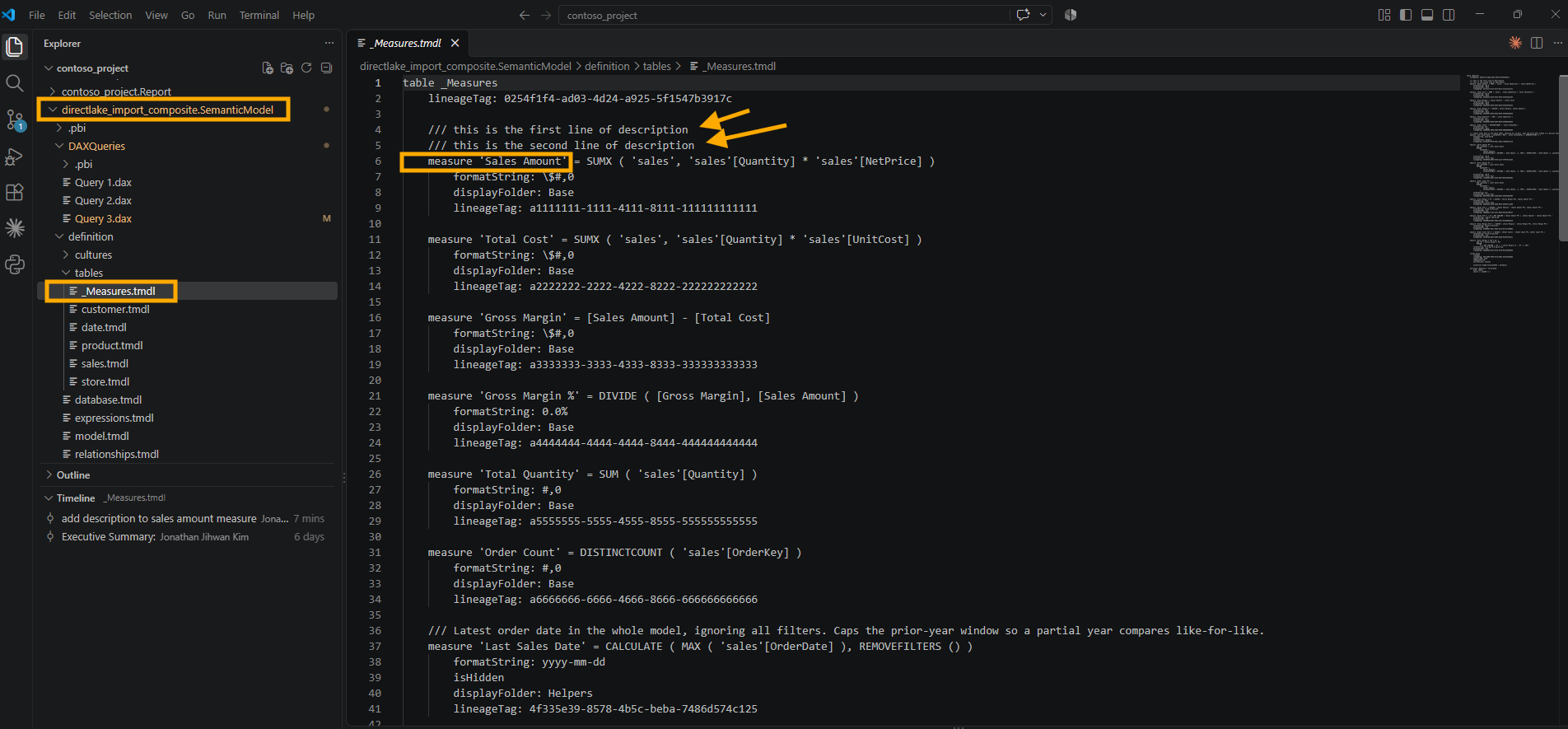Open the Edit menu
Screen dimensions: 1568x729
click(67, 15)
